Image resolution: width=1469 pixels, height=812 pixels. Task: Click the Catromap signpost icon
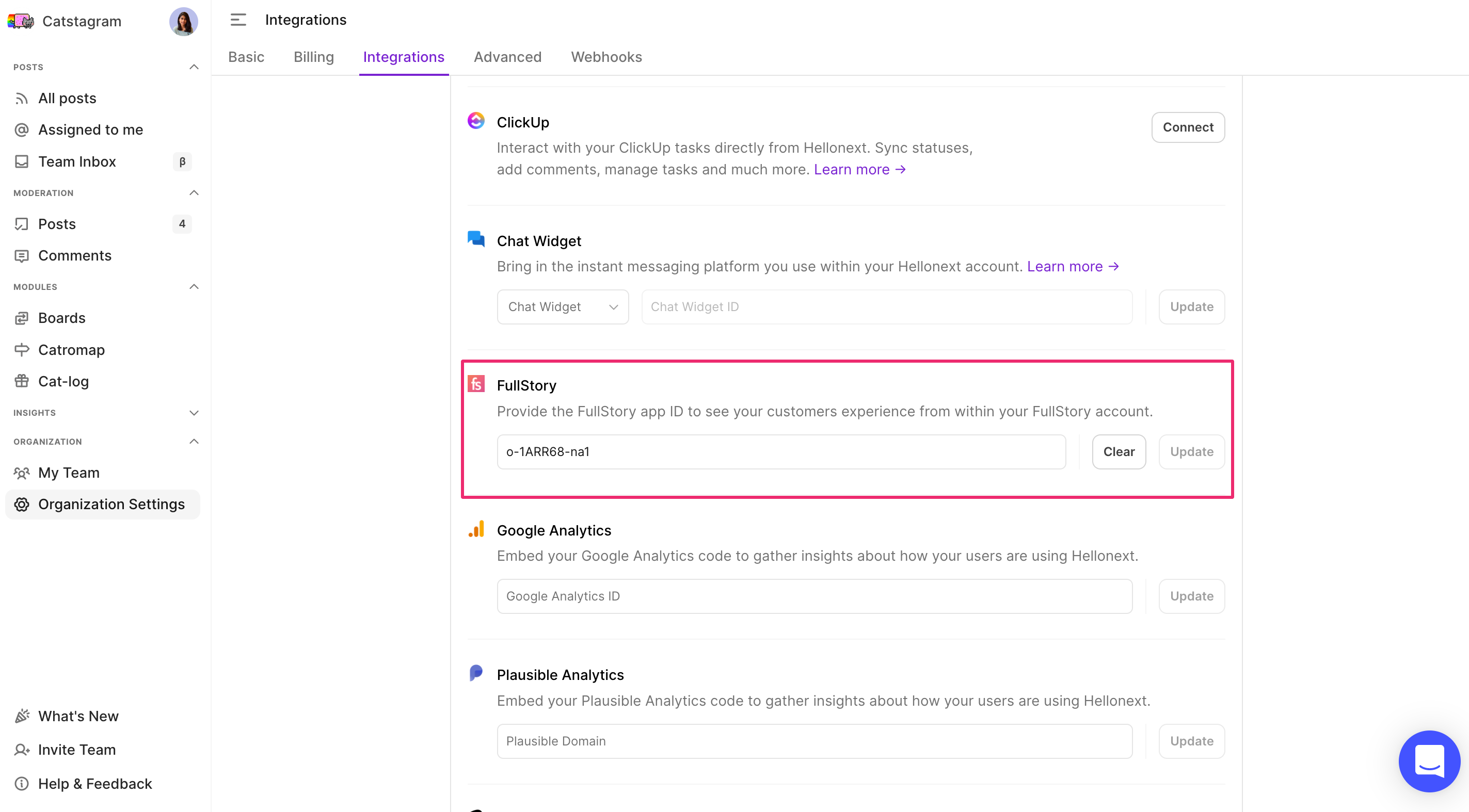coord(22,350)
